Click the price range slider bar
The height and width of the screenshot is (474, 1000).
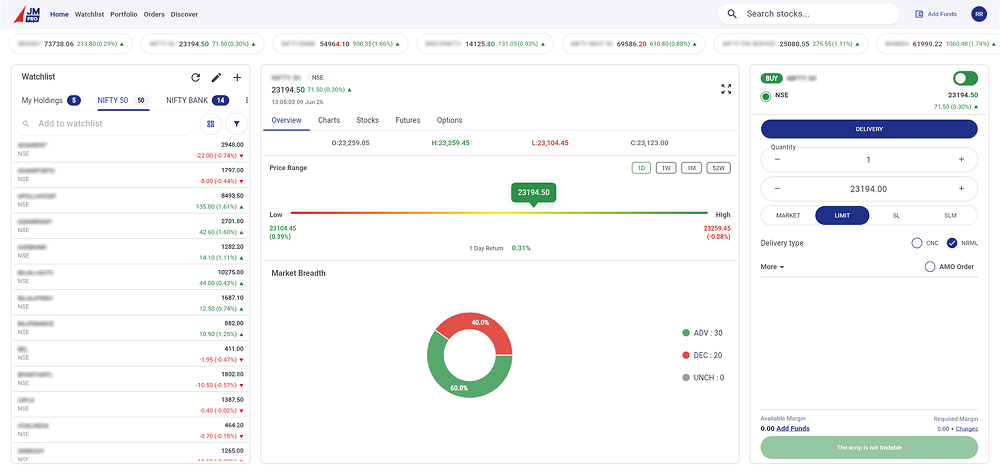pos(499,213)
